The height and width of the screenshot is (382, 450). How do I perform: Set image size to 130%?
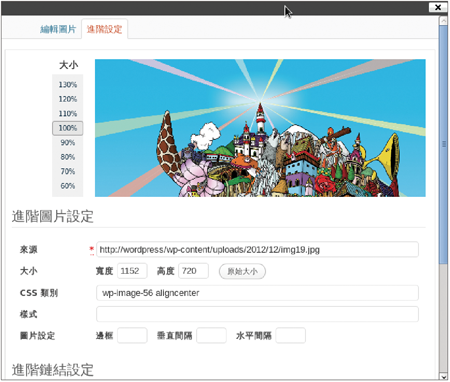point(68,85)
